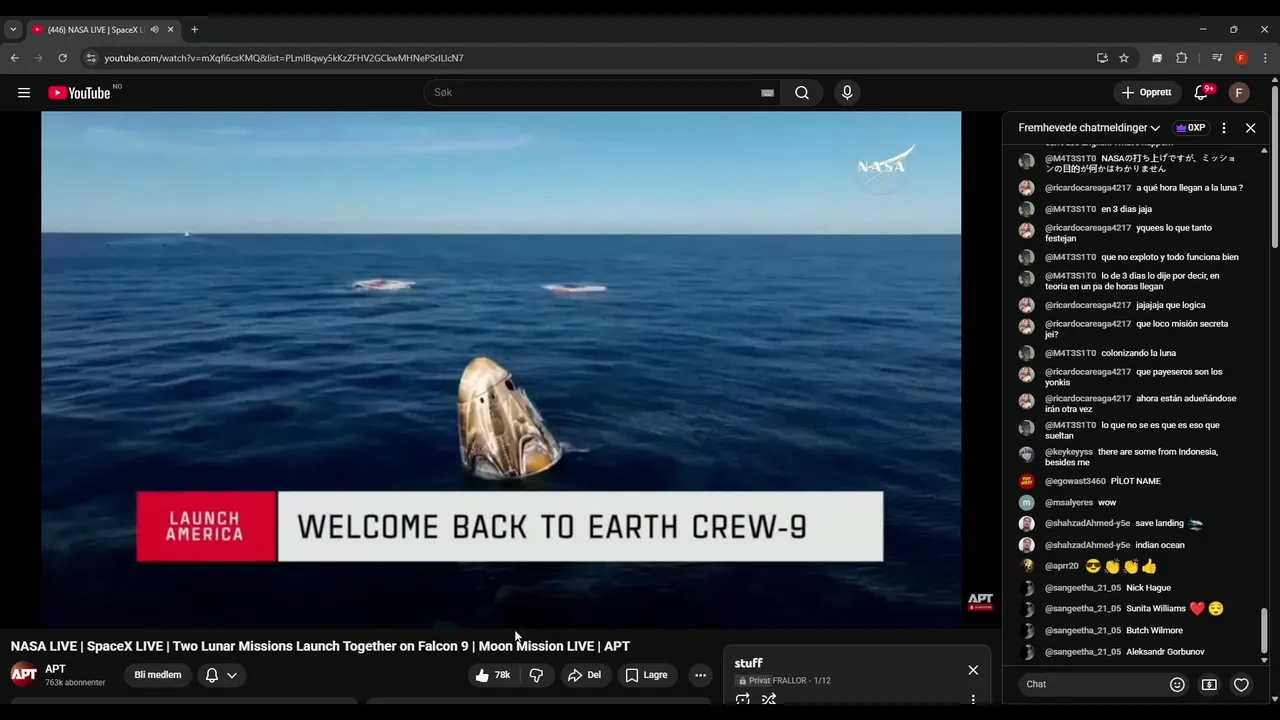Click the search magnifier button
Viewport: 1280px width, 720px height.
point(802,93)
